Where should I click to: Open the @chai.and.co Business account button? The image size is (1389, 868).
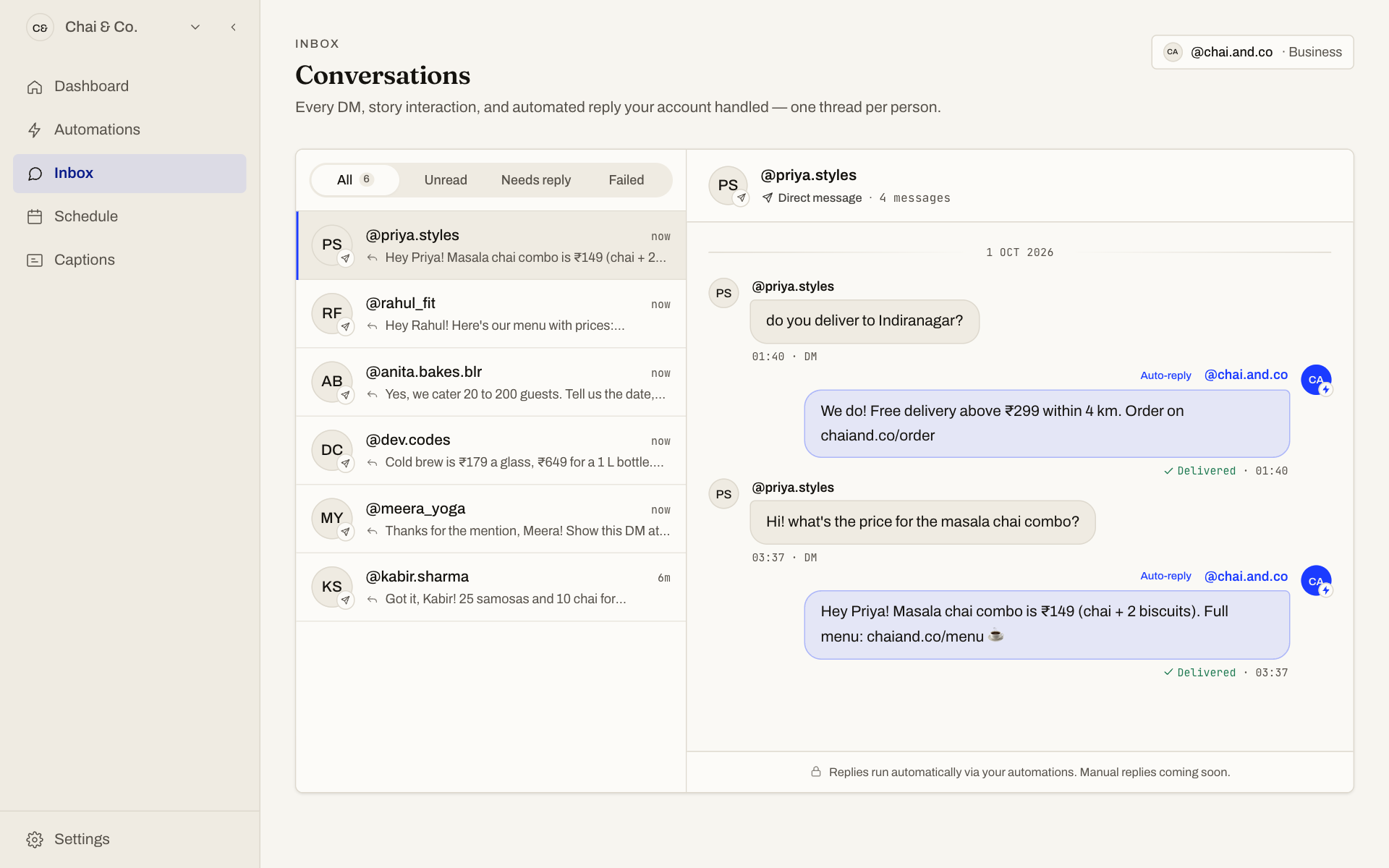coord(1252,52)
